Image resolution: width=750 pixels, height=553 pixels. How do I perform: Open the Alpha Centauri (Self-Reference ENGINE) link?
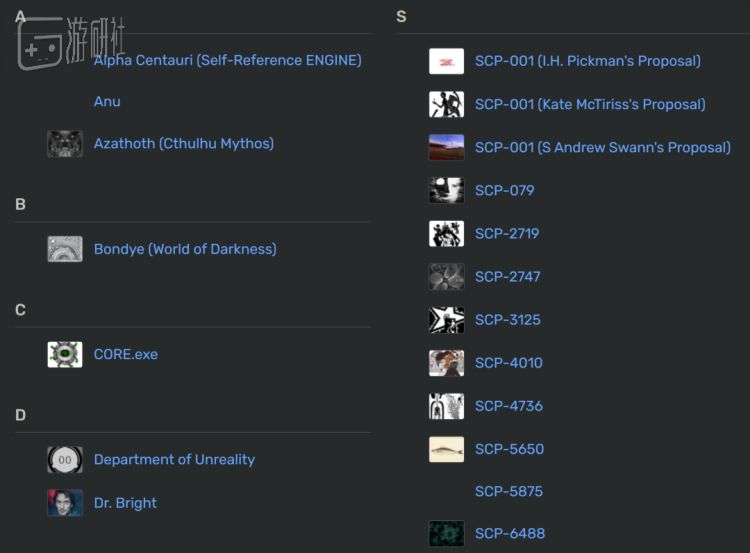[228, 60]
